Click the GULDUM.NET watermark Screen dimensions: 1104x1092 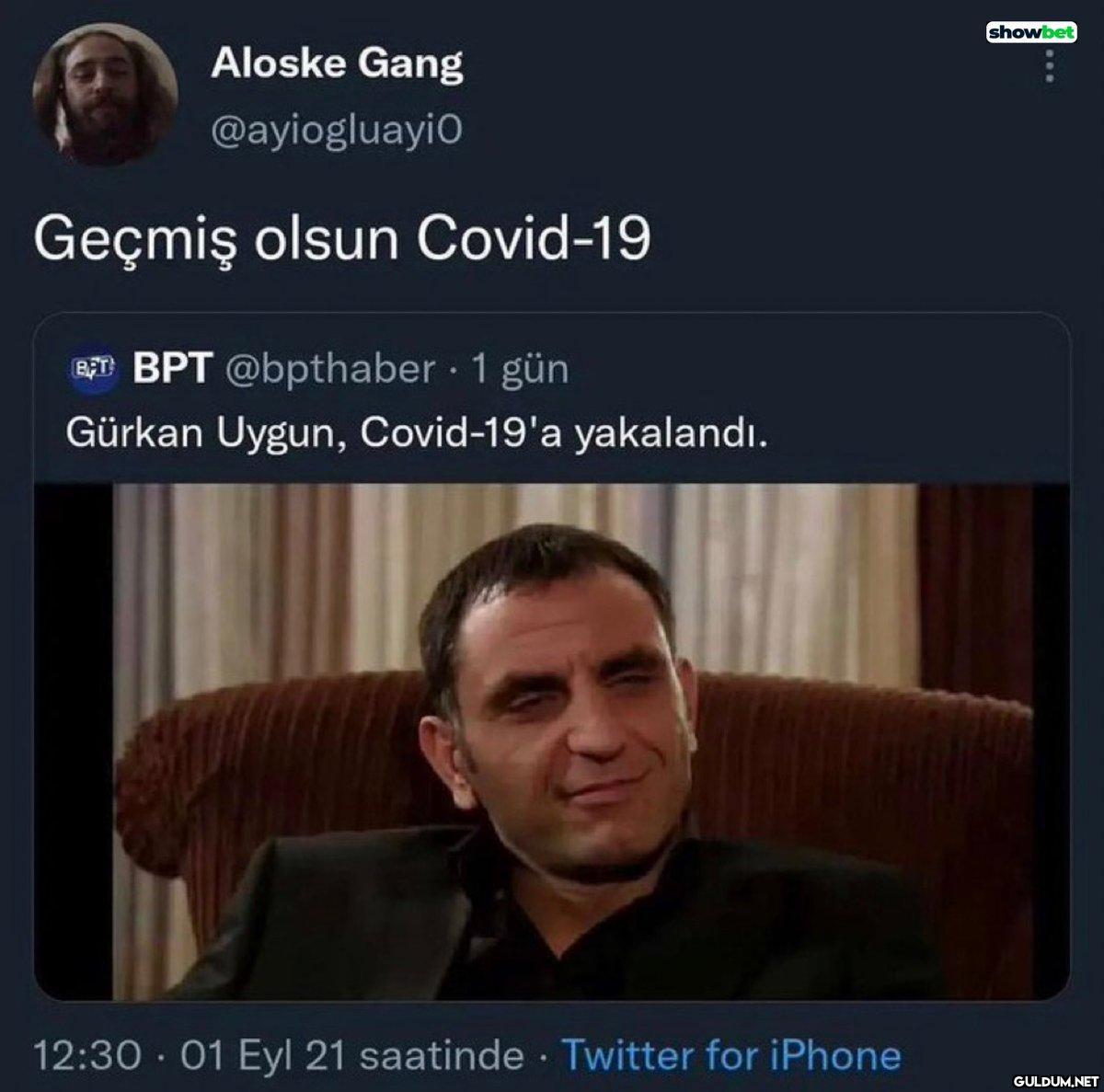(x=1055, y=1080)
